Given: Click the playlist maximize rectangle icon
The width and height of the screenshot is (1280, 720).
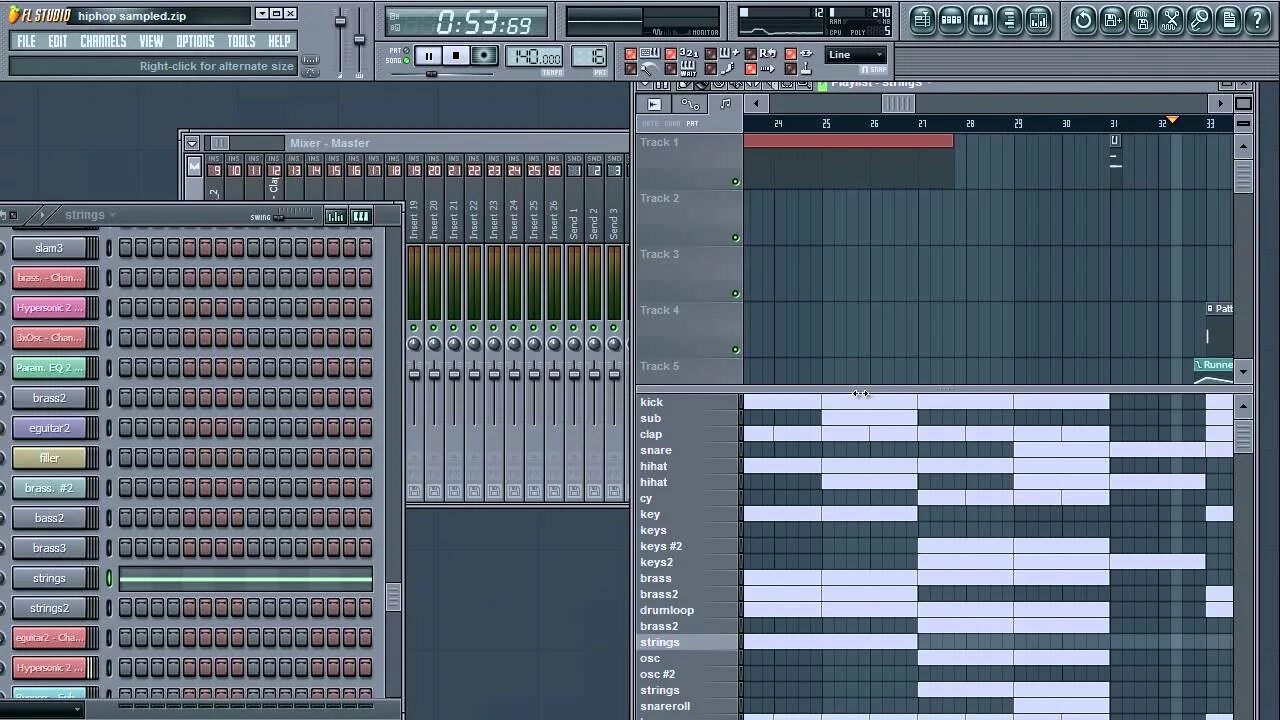Looking at the screenshot, I should [x=1243, y=104].
